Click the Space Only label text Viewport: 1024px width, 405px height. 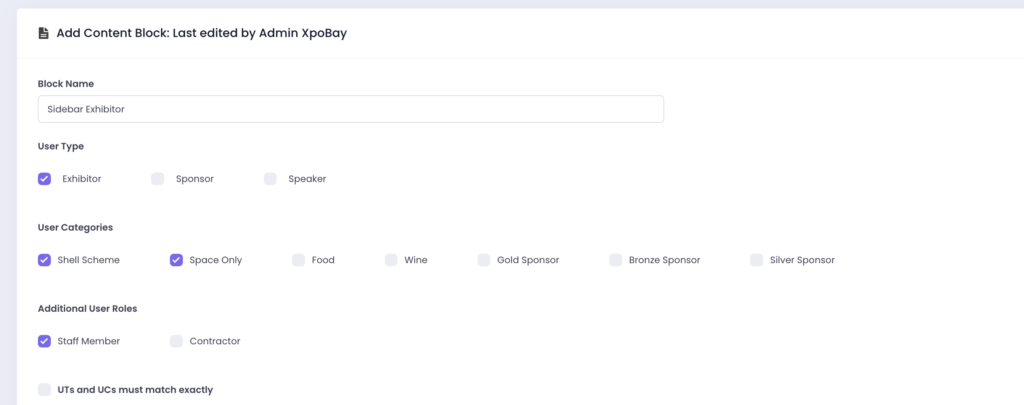tap(215, 260)
